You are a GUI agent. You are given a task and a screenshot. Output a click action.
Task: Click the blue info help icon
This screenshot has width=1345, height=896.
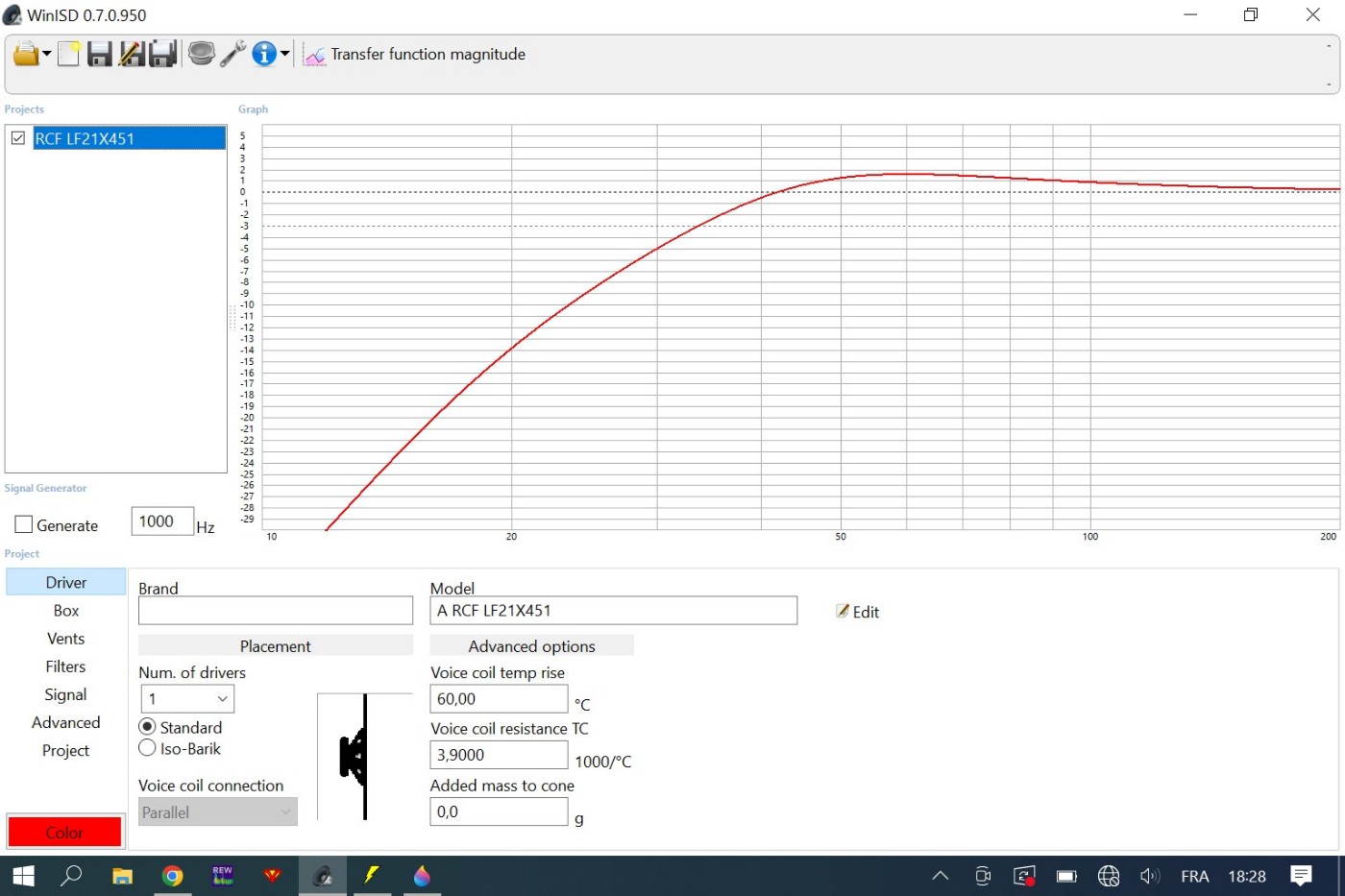point(264,54)
